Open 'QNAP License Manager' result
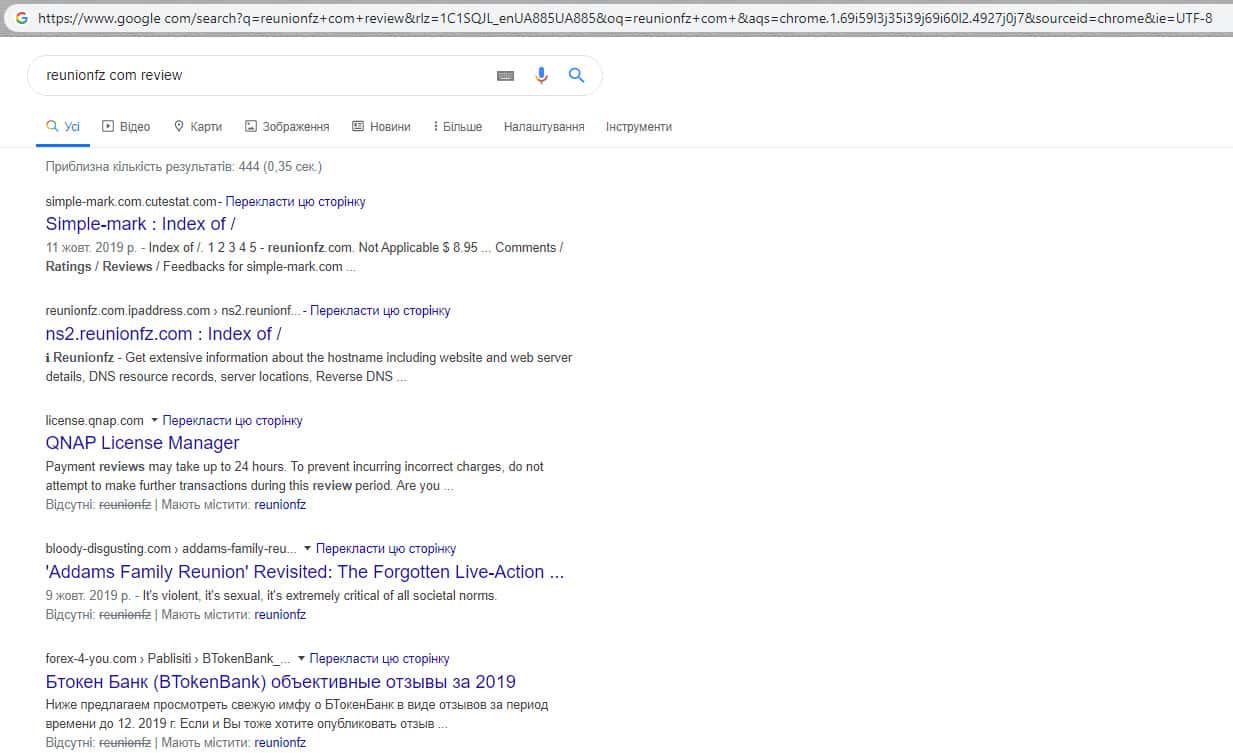The width and height of the screenshot is (1233, 753). pyautogui.click(x=143, y=443)
